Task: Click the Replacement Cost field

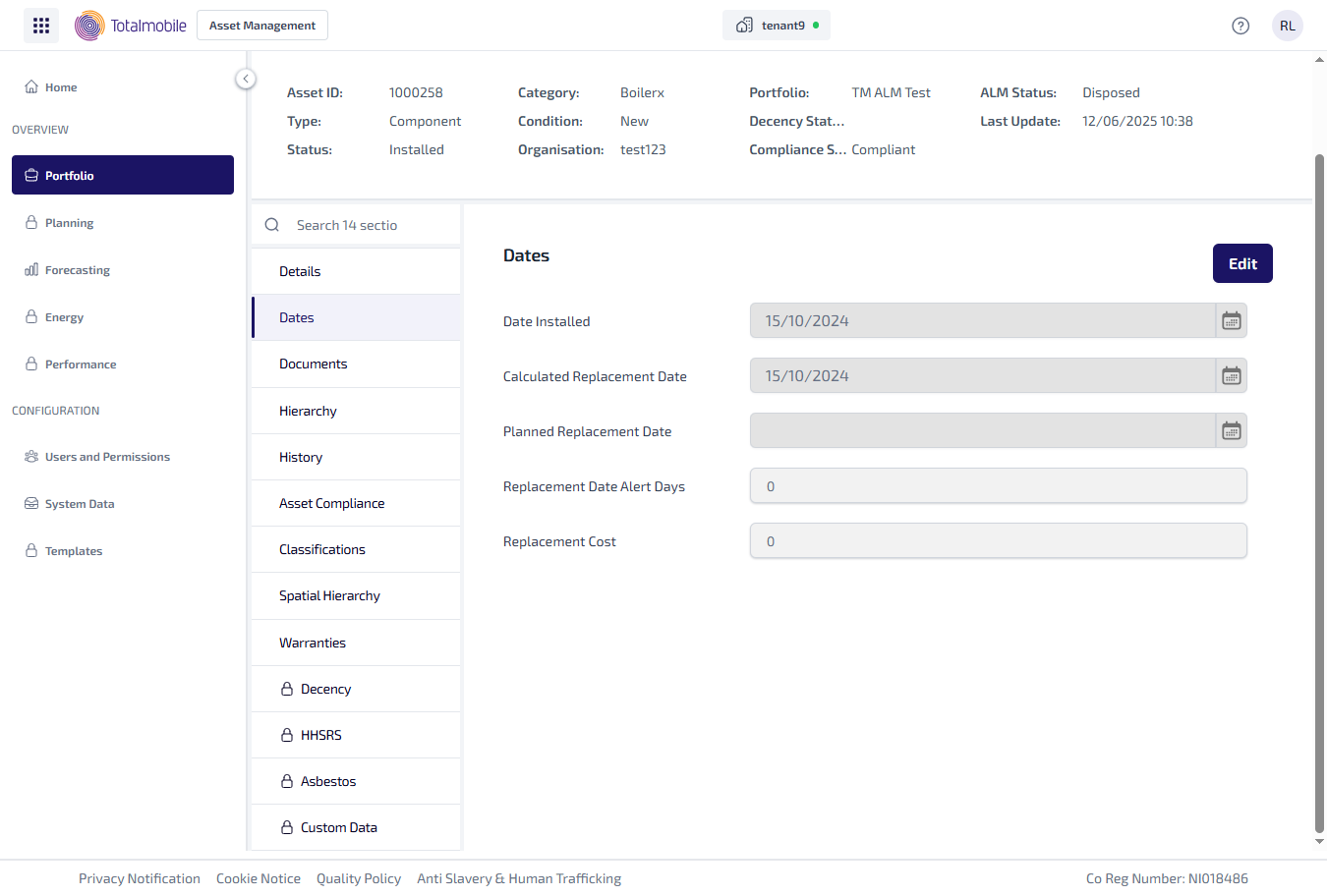Action: click(998, 541)
